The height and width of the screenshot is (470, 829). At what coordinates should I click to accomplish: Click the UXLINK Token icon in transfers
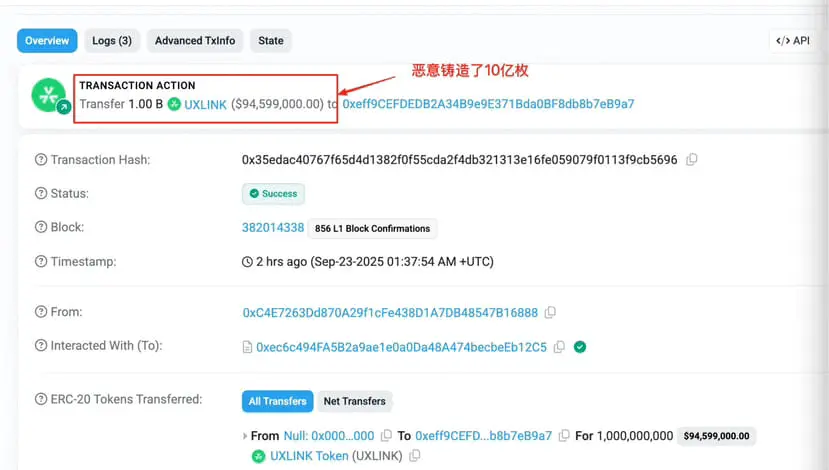(x=259, y=456)
